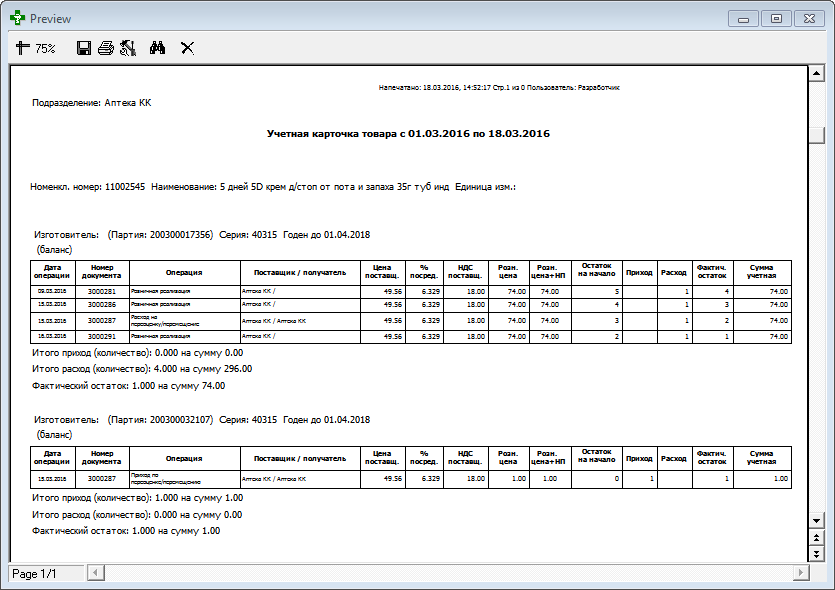Click the zoom tool icon beside 75%
Screen dimensions: 835x590
[23, 48]
